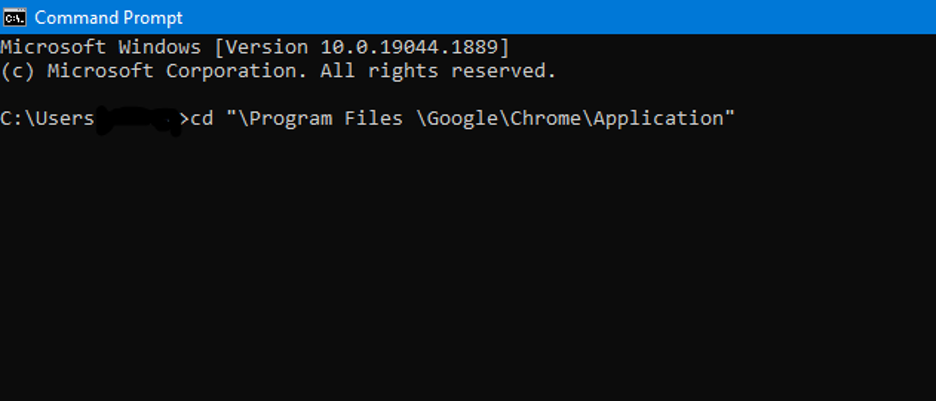Image resolution: width=936 pixels, height=402 pixels.
Task: Open the Command Prompt system menu icon
Action: click(14, 17)
